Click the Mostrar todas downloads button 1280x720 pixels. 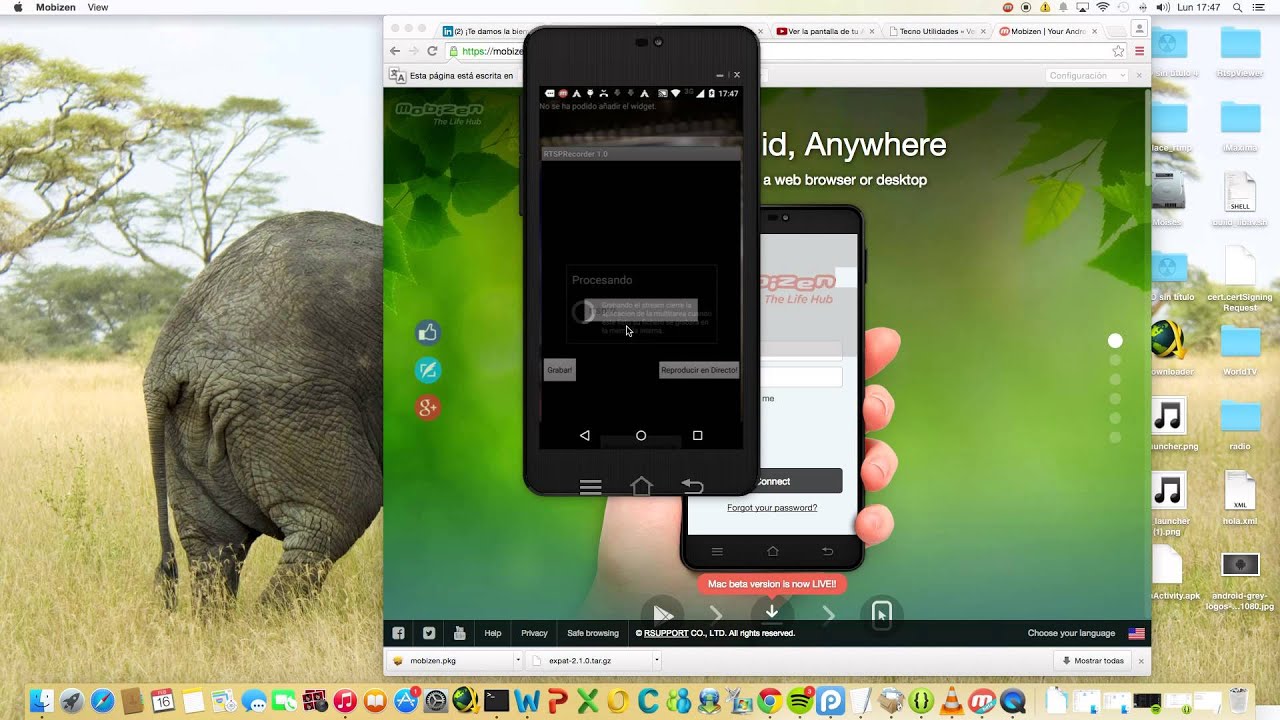coord(1092,661)
